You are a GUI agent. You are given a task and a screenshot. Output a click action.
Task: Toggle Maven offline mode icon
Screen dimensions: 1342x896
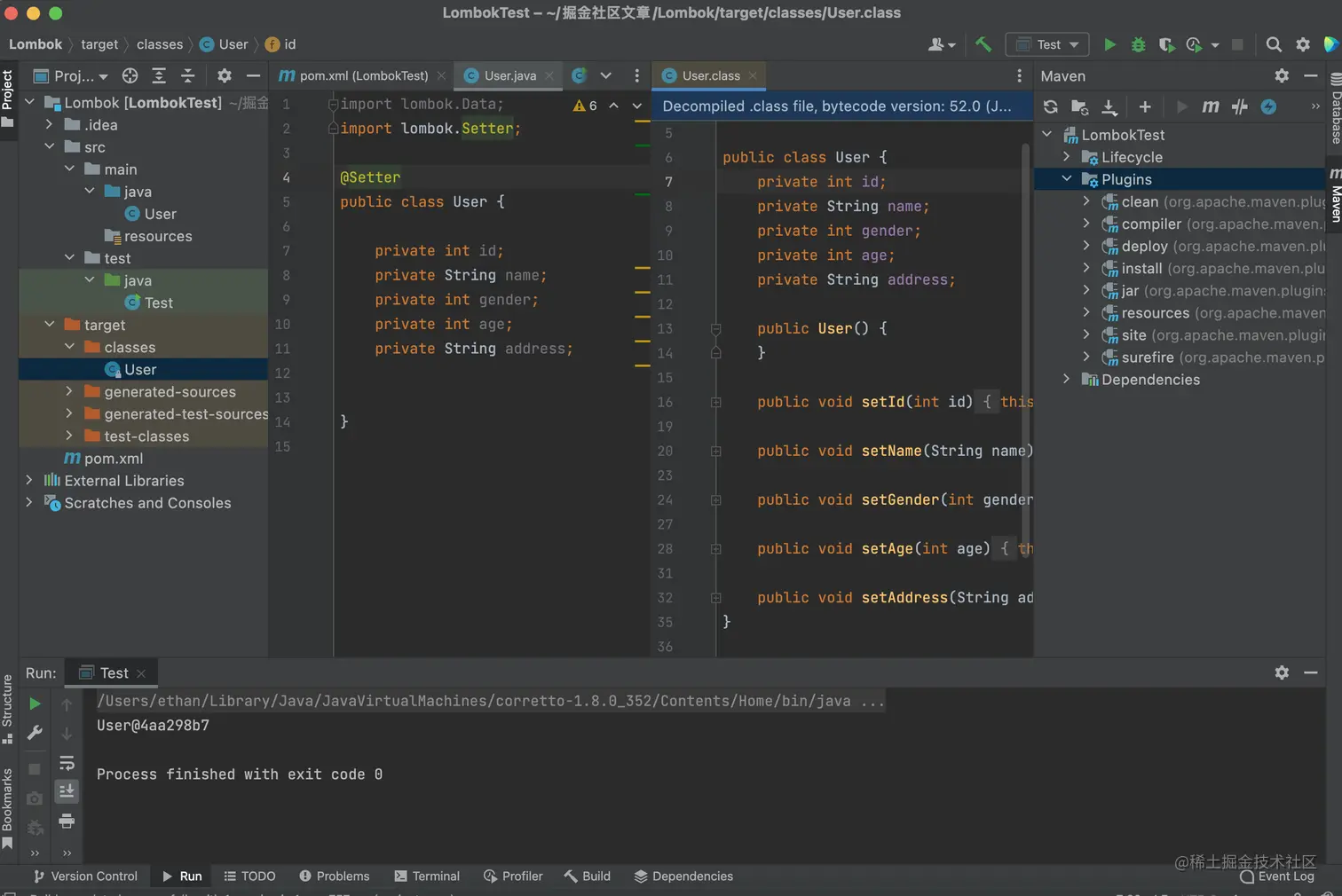[x=1240, y=107]
